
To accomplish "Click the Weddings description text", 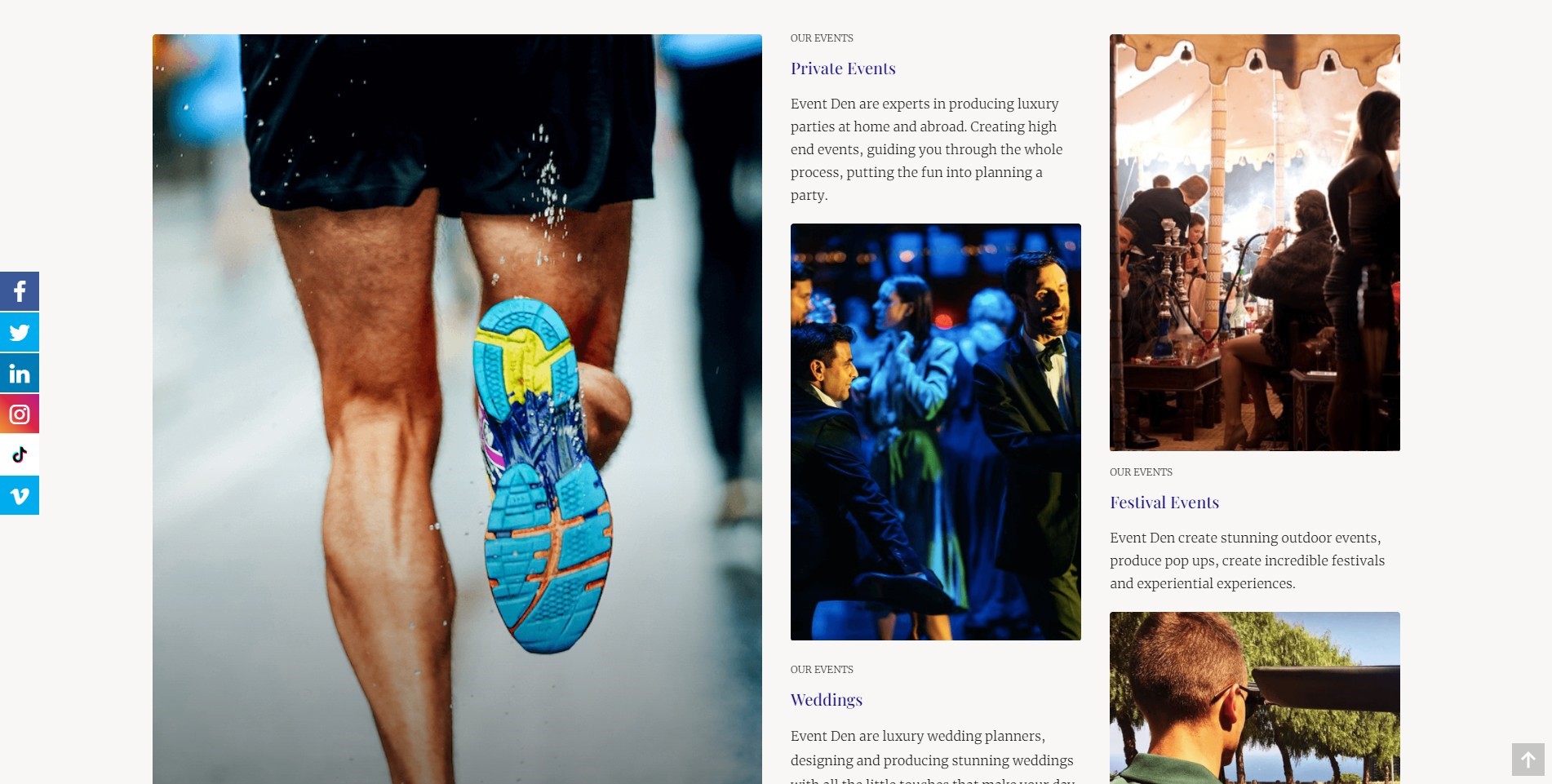I will tap(933, 757).
